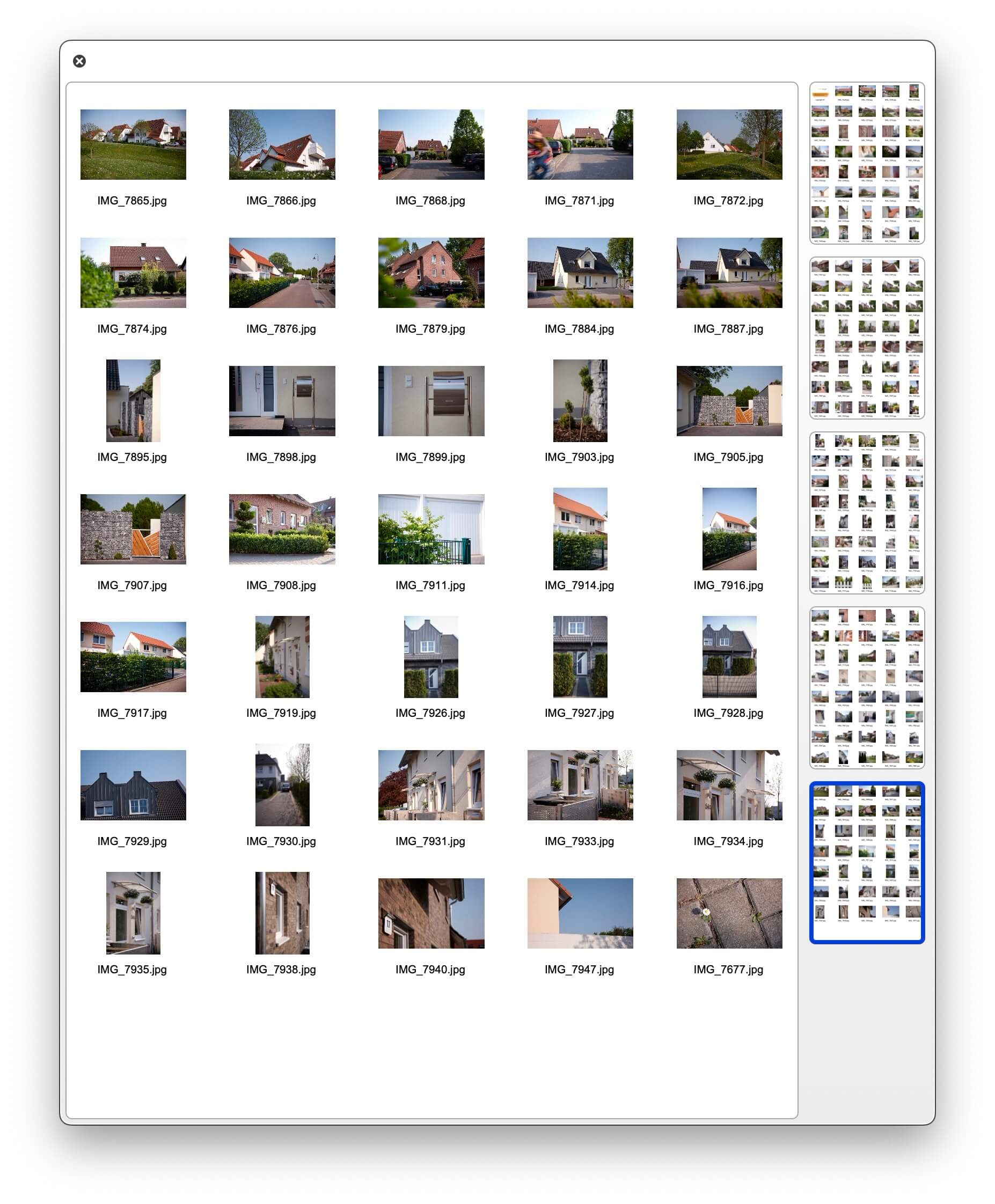Click the filename label IMG_7677.jpg
Viewport: 995px width, 1204px height.
coord(728,970)
